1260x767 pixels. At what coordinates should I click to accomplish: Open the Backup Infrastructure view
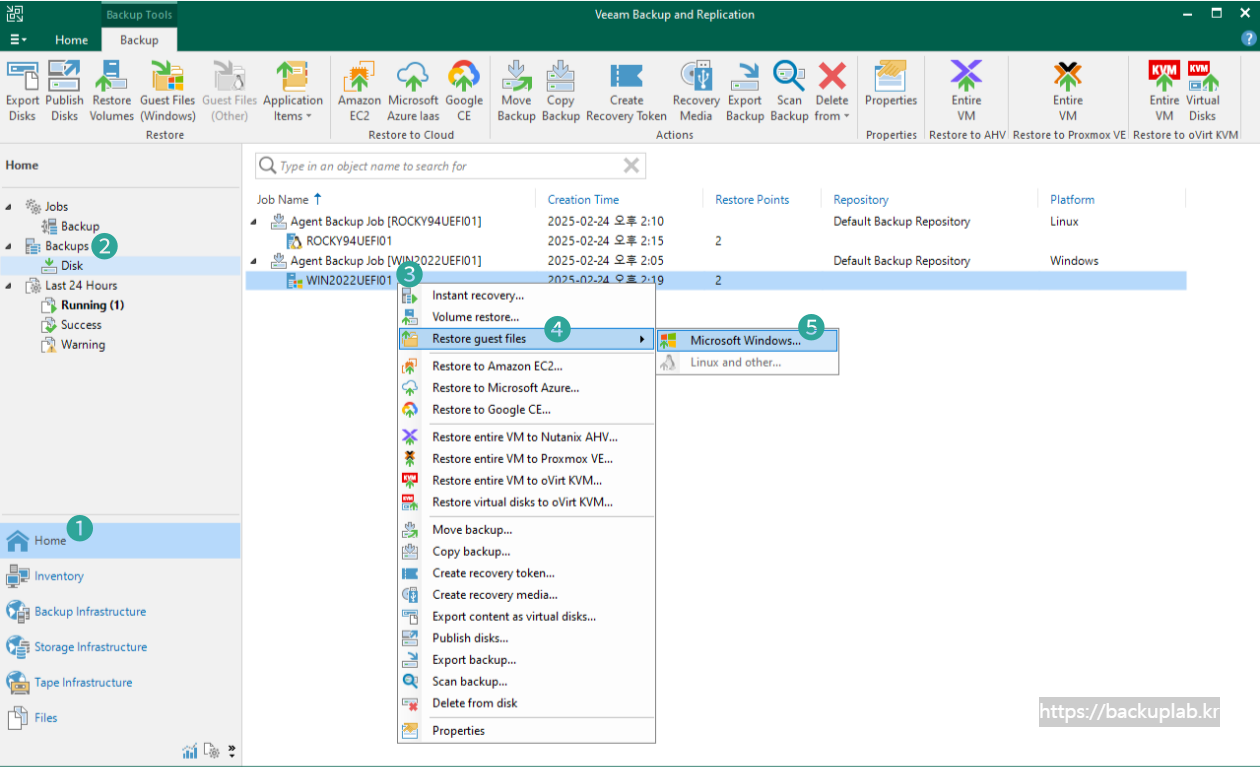coord(120,611)
